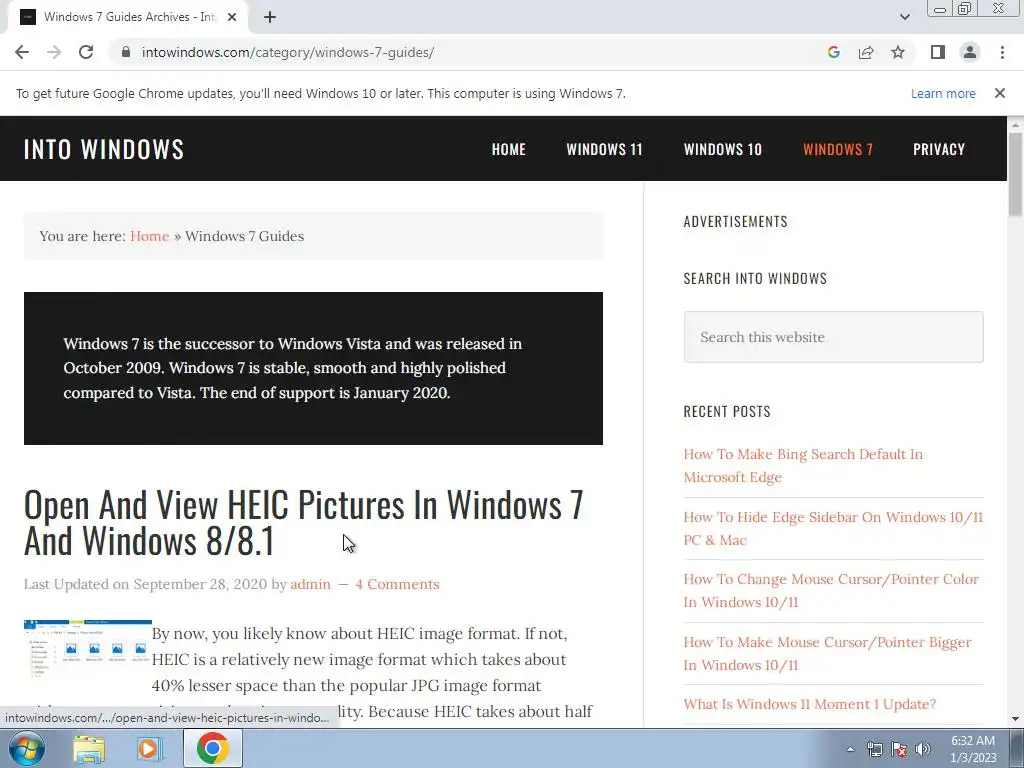1024x768 pixels.
Task: Open How To Make Bing Search Default post
Action: (x=803, y=466)
